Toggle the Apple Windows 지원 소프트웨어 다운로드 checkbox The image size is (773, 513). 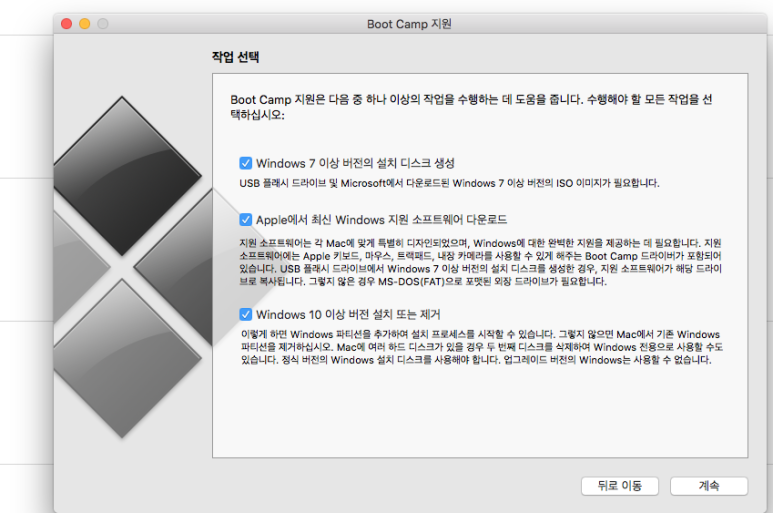246,219
